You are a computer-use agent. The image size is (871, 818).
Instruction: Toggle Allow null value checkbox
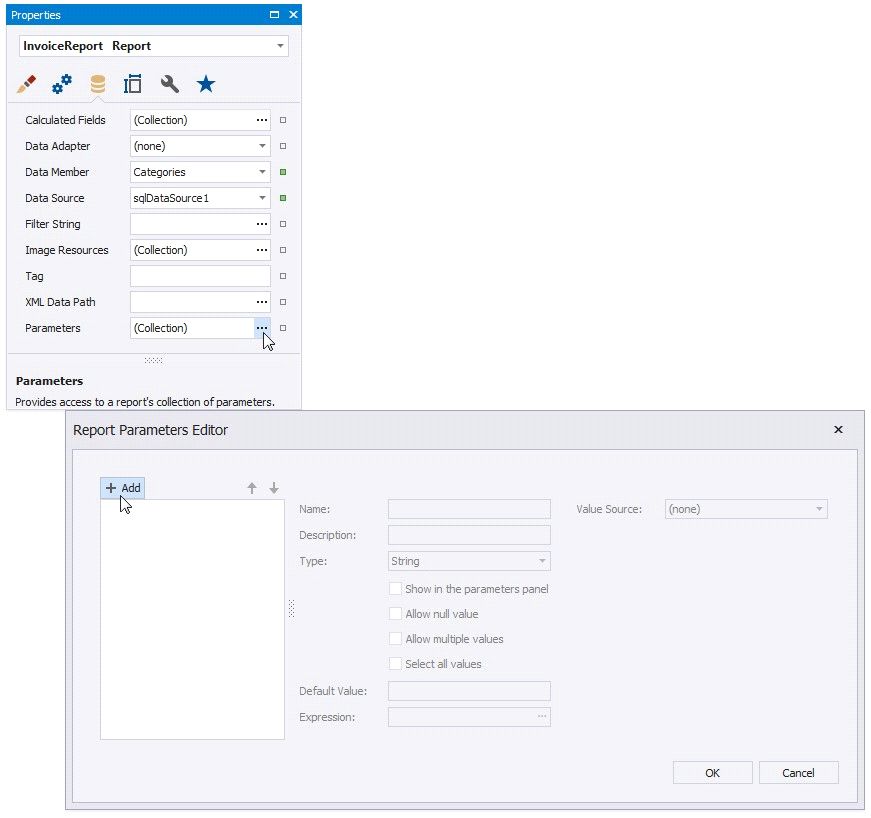click(396, 614)
